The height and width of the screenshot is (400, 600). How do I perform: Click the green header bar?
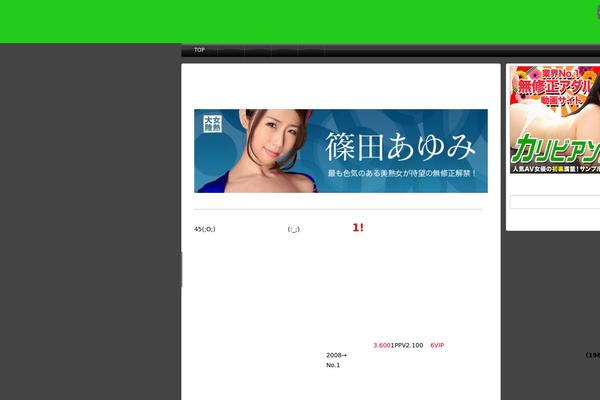tap(300, 22)
